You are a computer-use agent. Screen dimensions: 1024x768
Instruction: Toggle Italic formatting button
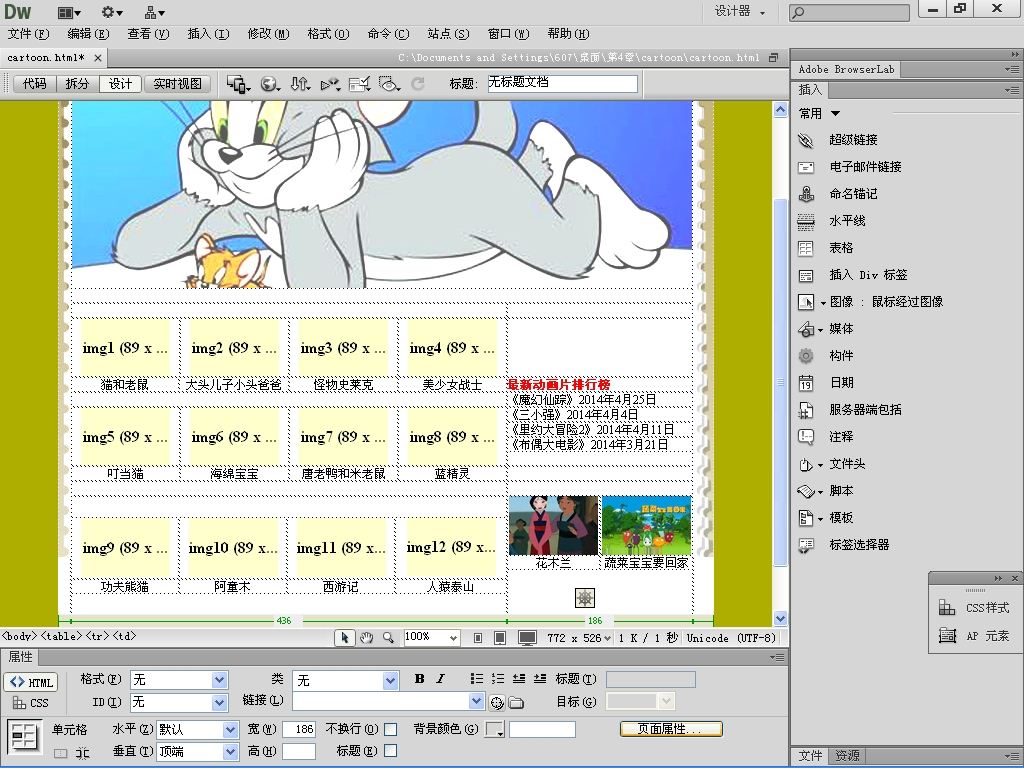coord(441,679)
